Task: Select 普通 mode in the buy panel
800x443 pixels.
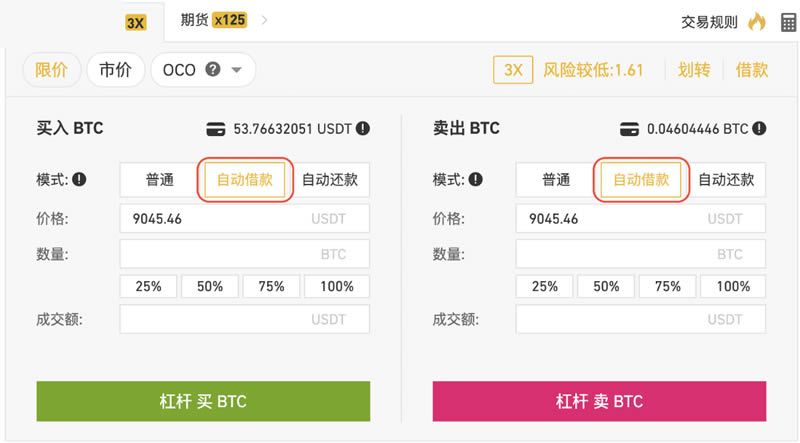Action: point(160,180)
